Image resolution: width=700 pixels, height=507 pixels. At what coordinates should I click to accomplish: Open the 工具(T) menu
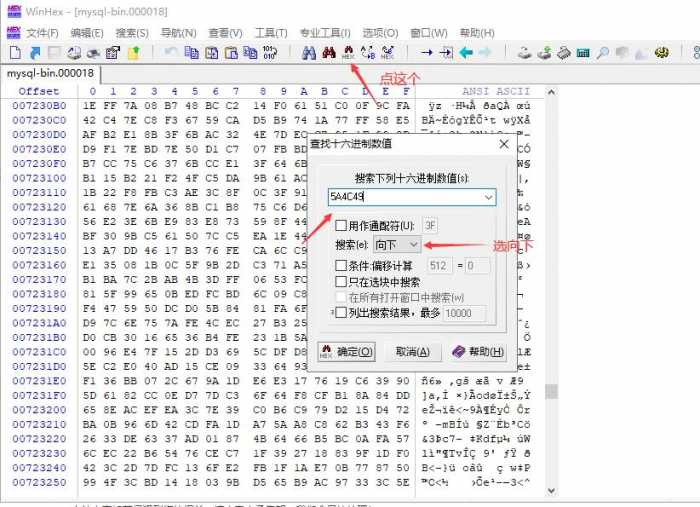pos(271,33)
